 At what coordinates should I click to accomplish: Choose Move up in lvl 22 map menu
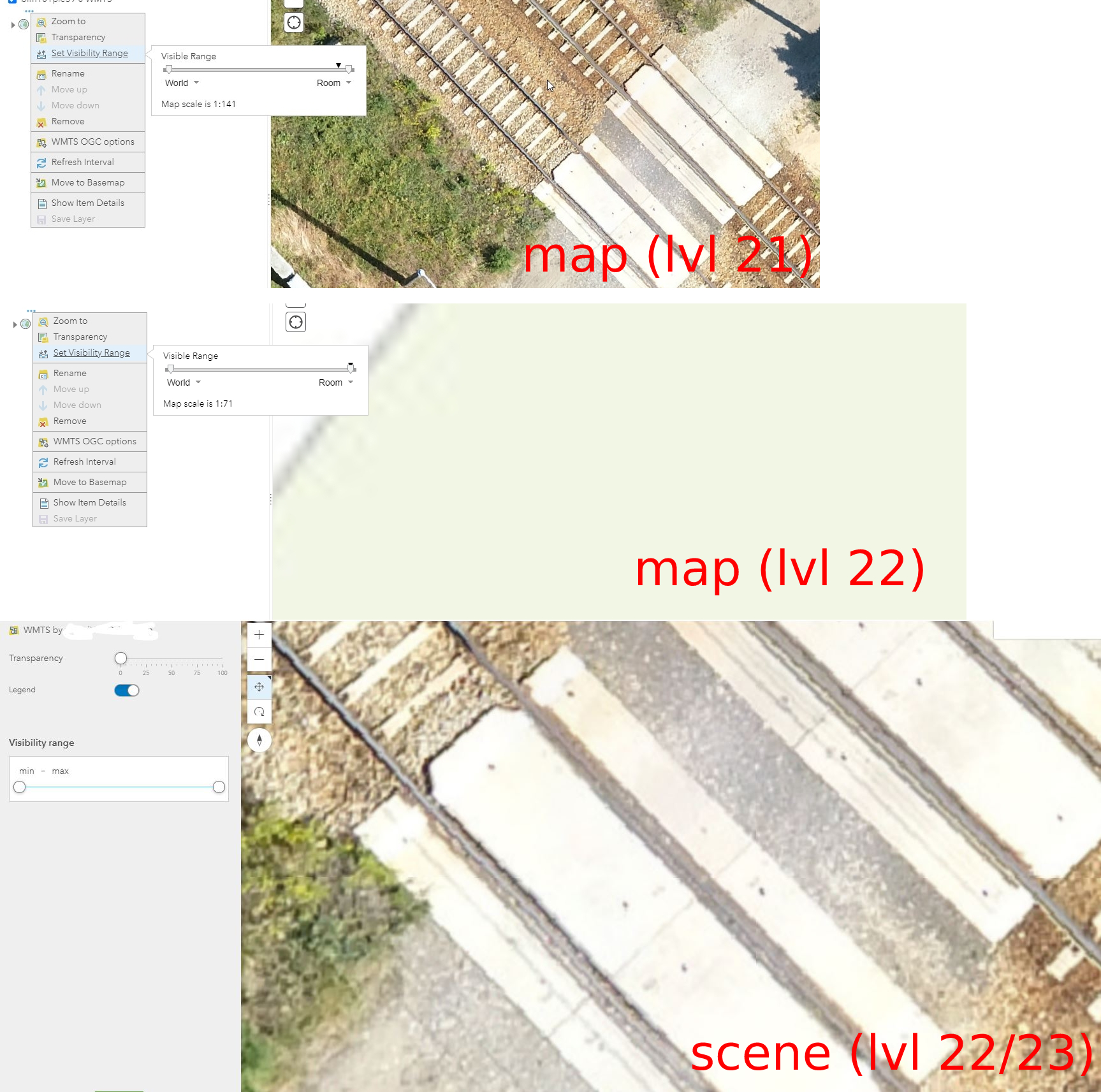pos(71,389)
